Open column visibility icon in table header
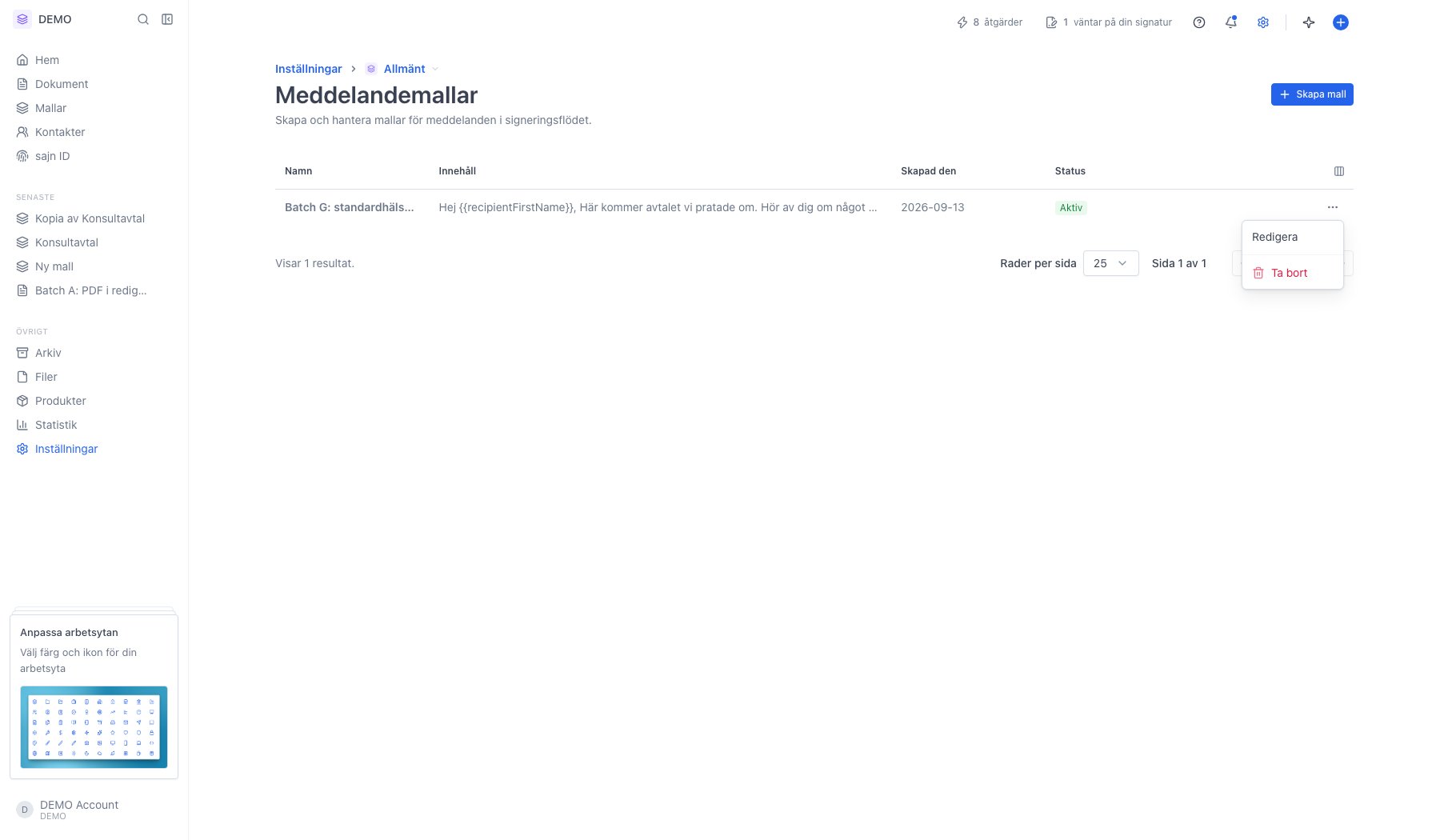This screenshot has height=840, width=1440. pos(1339,171)
